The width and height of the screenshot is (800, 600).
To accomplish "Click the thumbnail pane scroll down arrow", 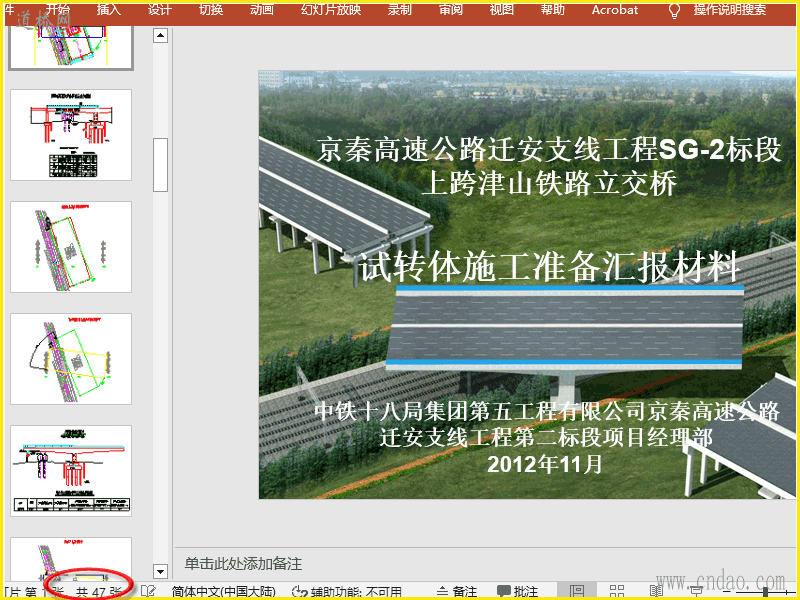I will pyautogui.click(x=161, y=572).
